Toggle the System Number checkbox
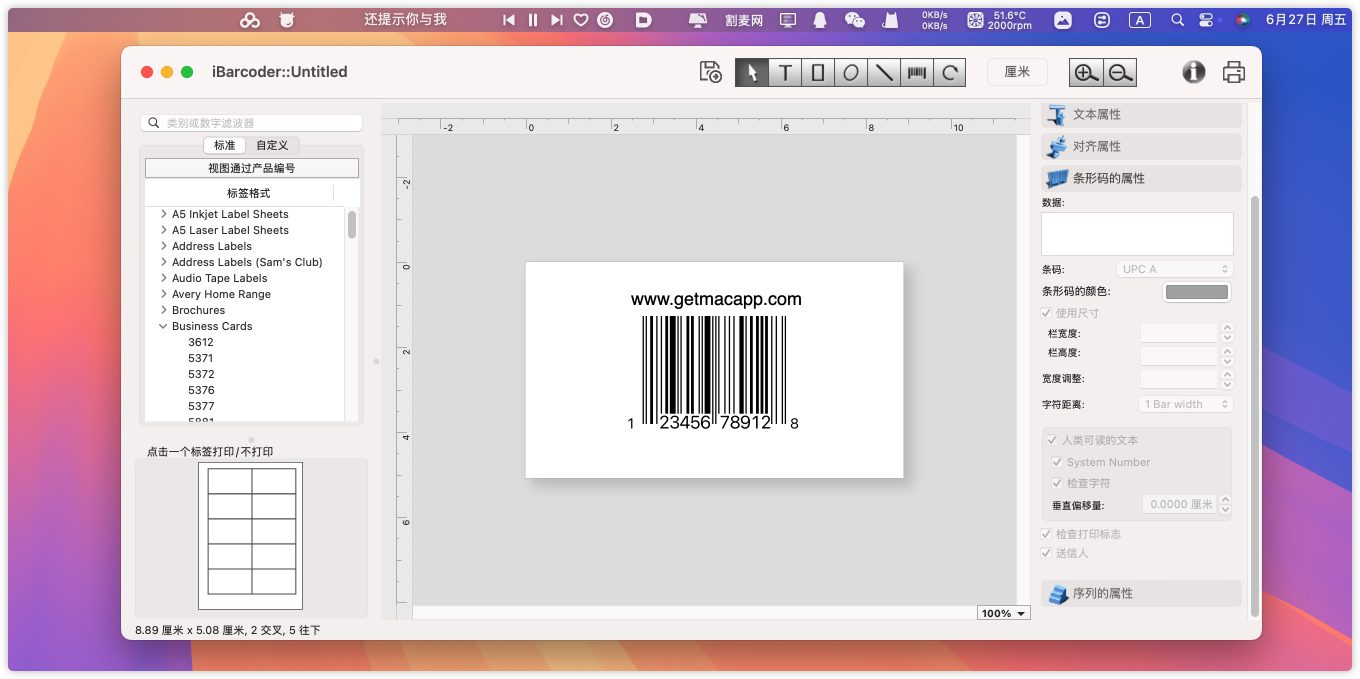 pyautogui.click(x=1057, y=462)
